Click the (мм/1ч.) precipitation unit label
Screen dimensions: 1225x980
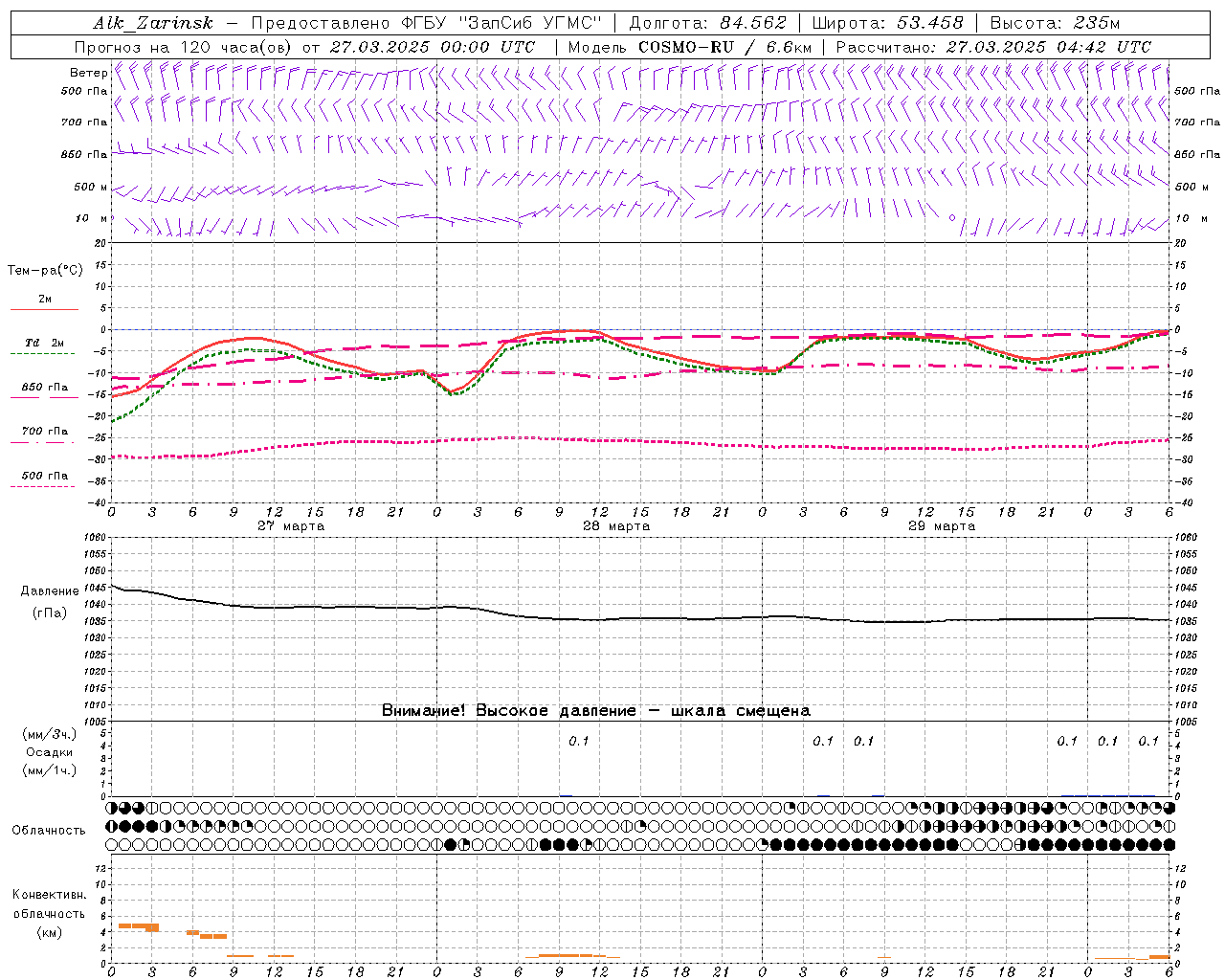tap(50, 770)
